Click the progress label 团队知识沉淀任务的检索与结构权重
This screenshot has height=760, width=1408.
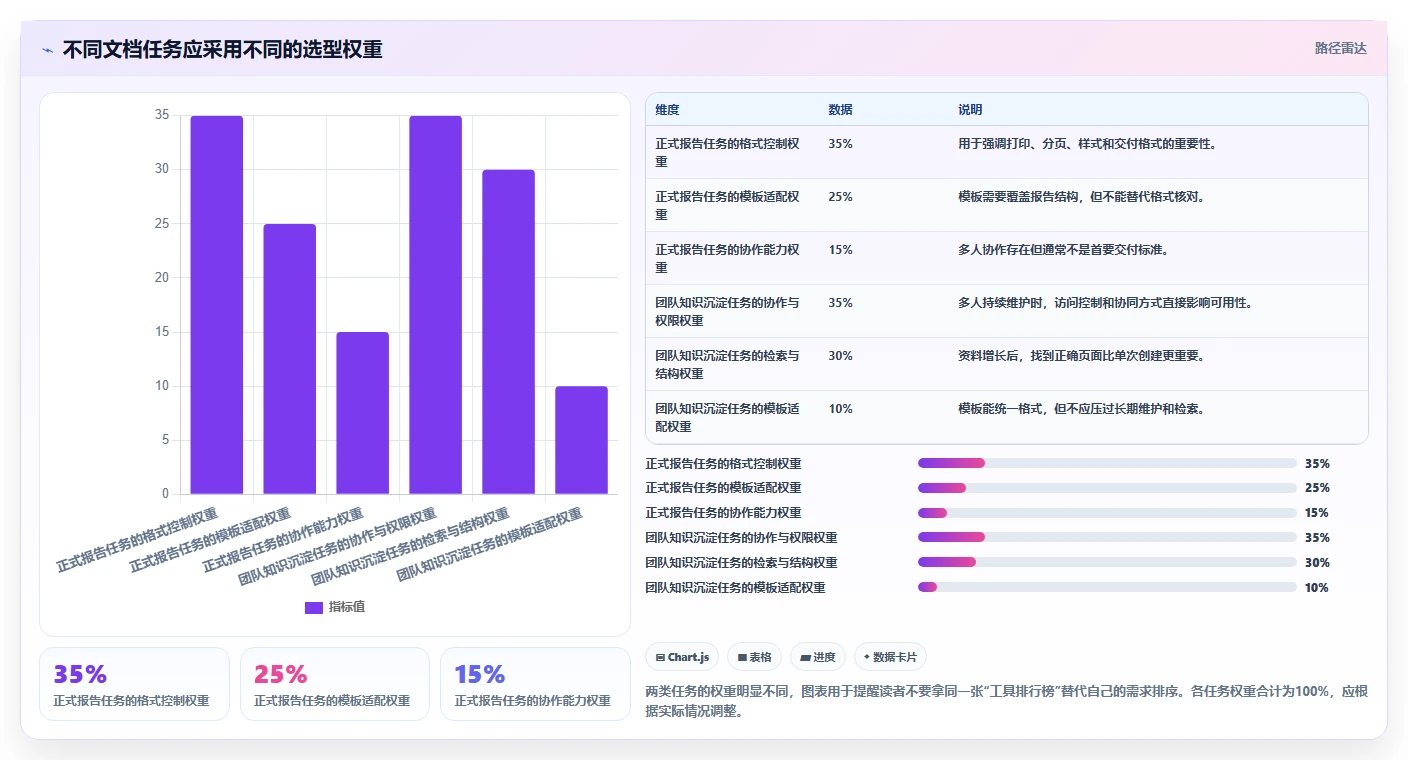[742, 563]
